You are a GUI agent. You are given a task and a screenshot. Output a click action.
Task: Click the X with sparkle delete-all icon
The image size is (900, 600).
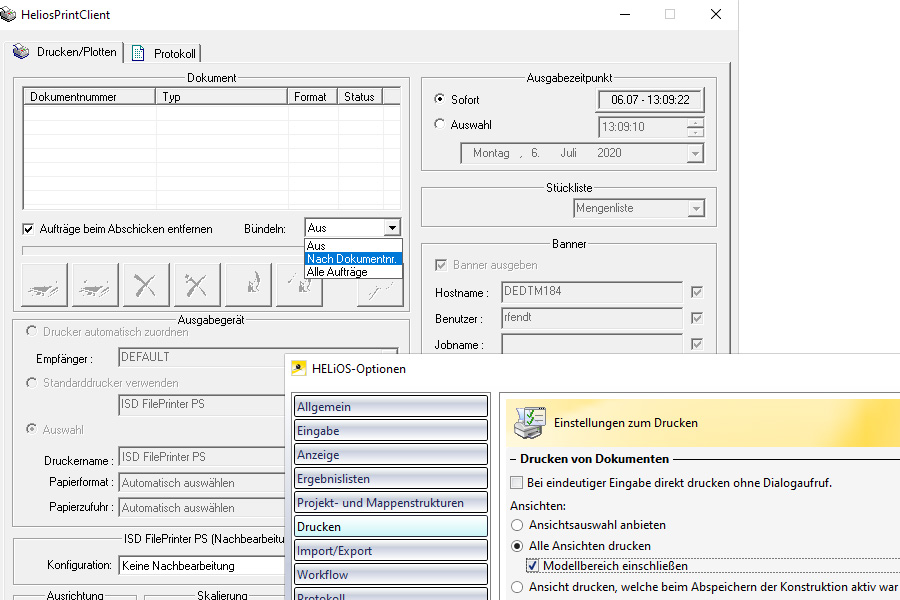coord(197,286)
